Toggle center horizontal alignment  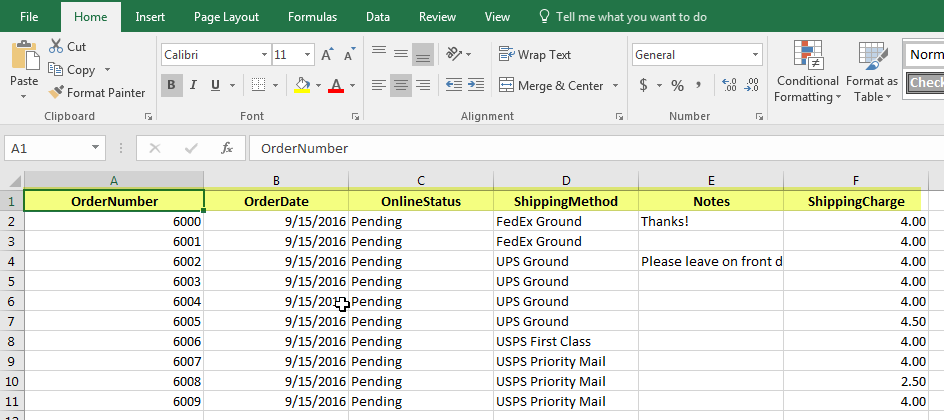tap(401, 85)
